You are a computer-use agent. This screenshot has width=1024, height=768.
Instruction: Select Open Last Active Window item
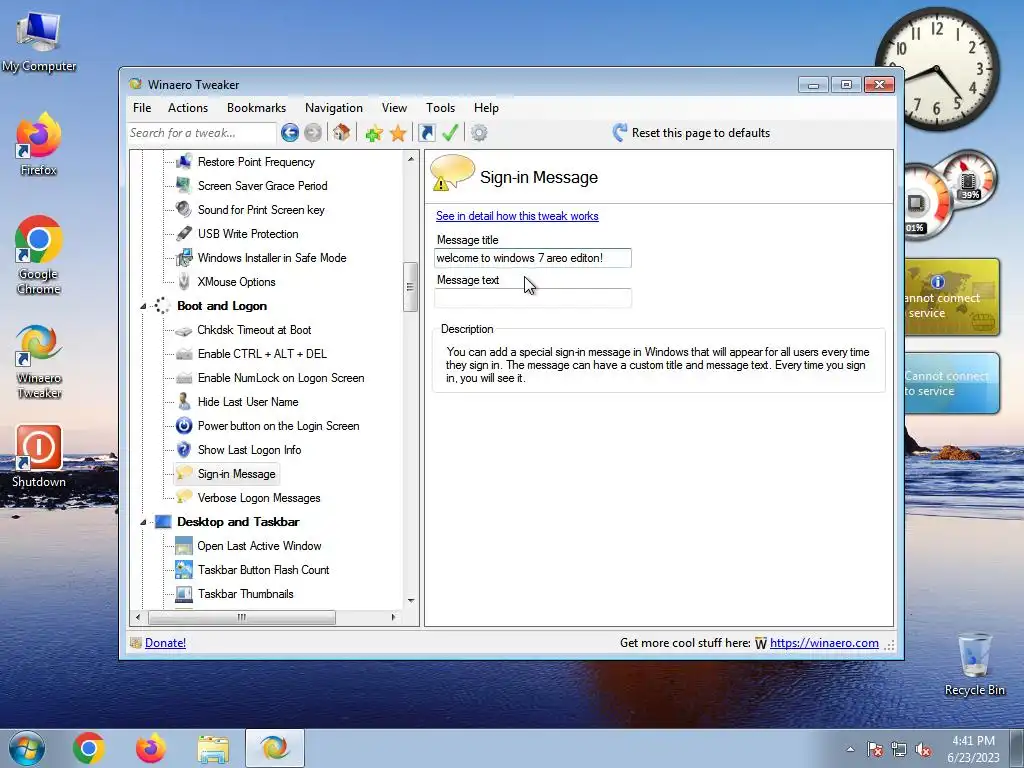click(259, 546)
